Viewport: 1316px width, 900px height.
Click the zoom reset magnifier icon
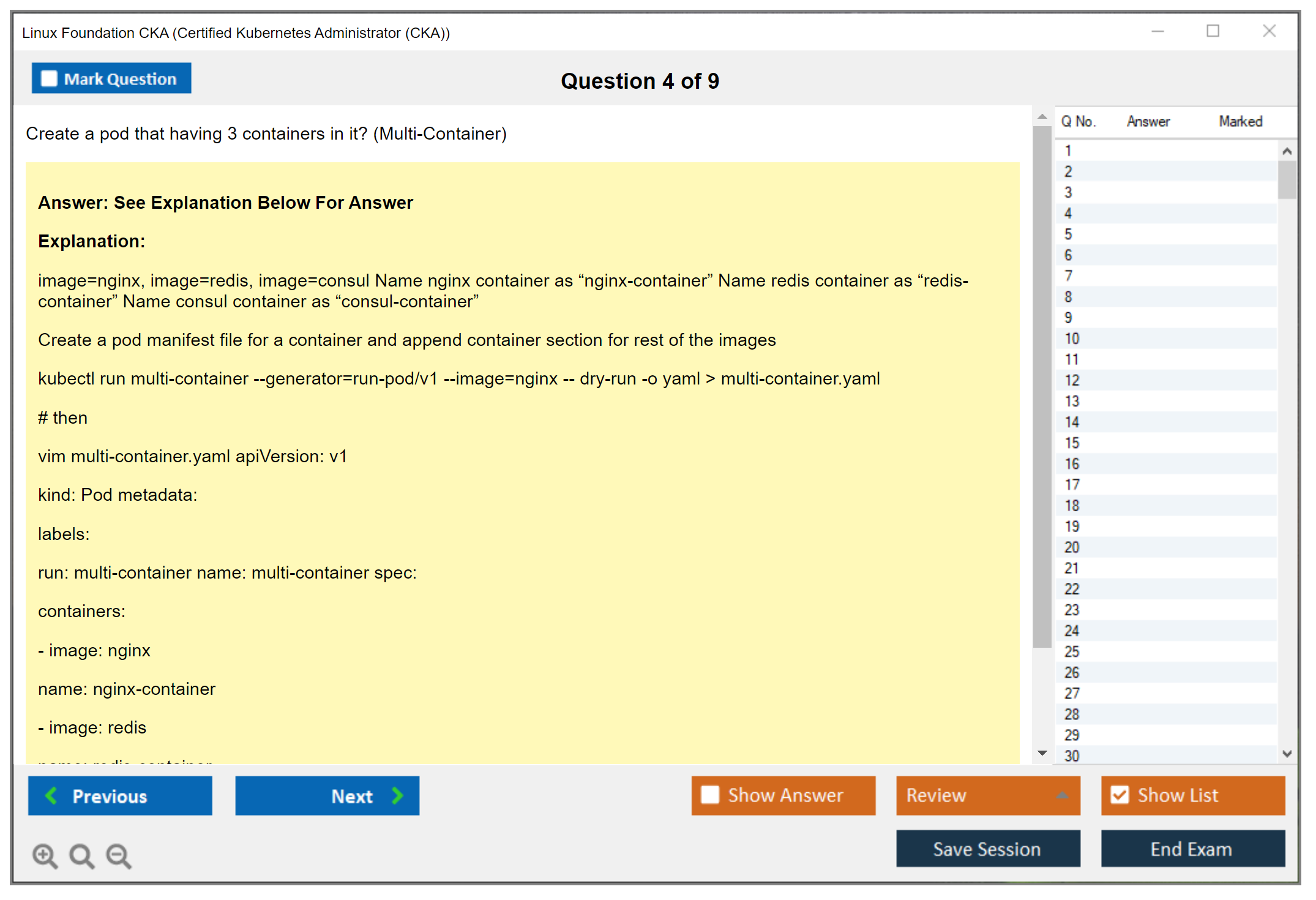pos(81,855)
